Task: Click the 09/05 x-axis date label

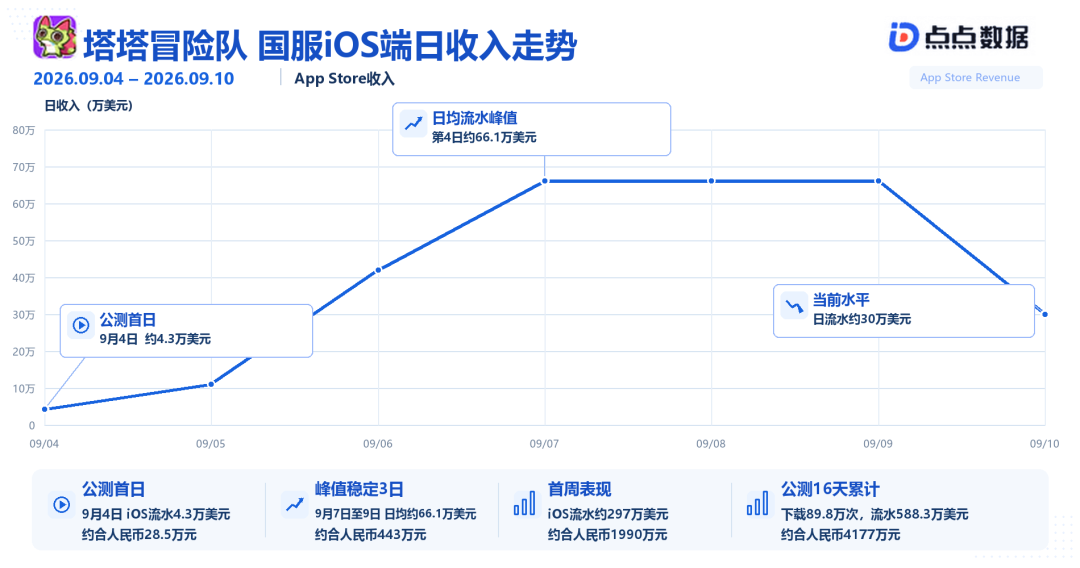Action: (211, 444)
